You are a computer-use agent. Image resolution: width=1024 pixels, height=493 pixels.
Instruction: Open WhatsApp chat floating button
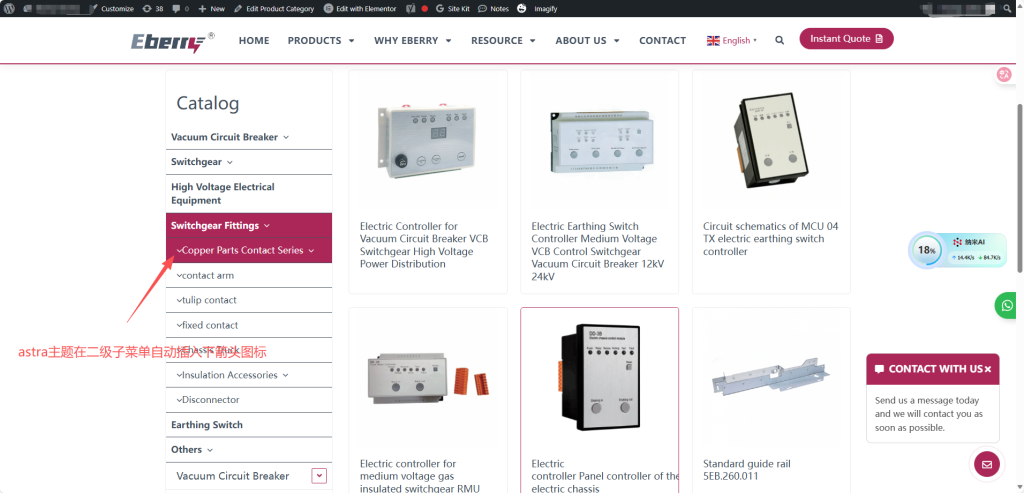pyautogui.click(x=1005, y=305)
